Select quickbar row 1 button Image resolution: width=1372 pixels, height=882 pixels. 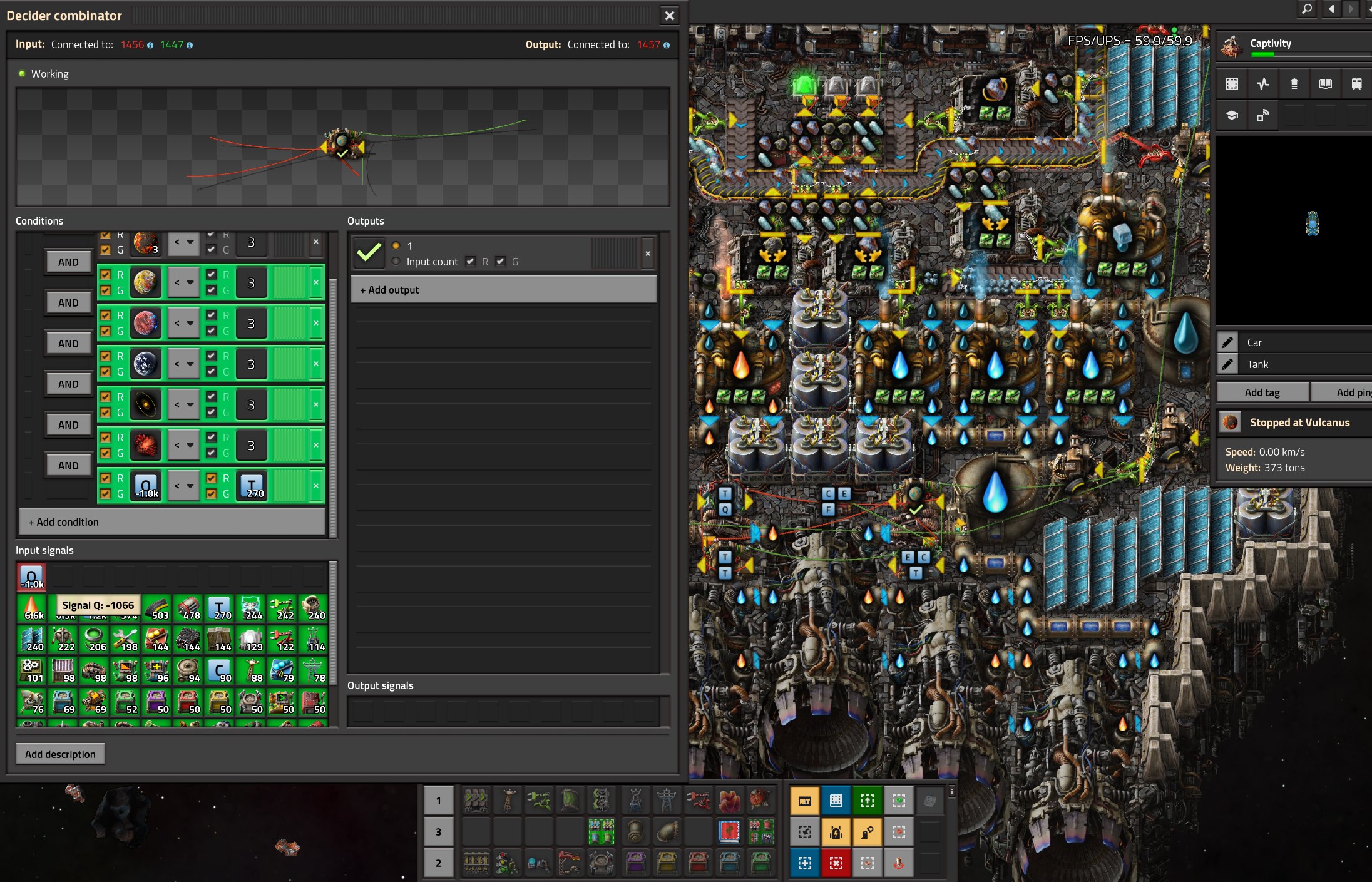[x=438, y=801]
